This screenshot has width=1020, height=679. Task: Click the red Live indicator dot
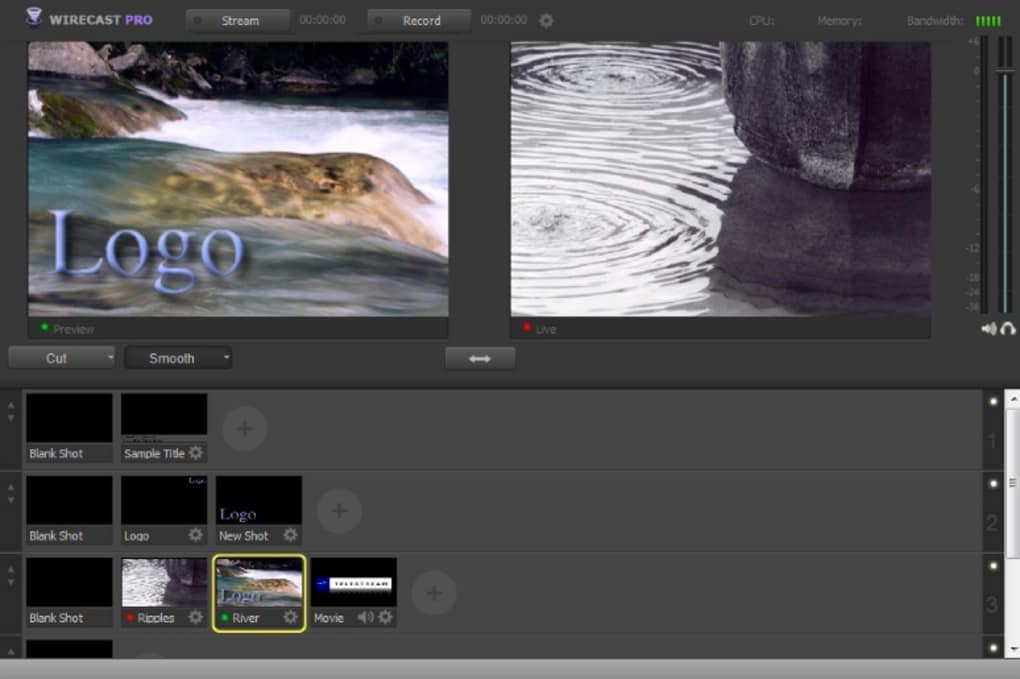click(526, 327)
